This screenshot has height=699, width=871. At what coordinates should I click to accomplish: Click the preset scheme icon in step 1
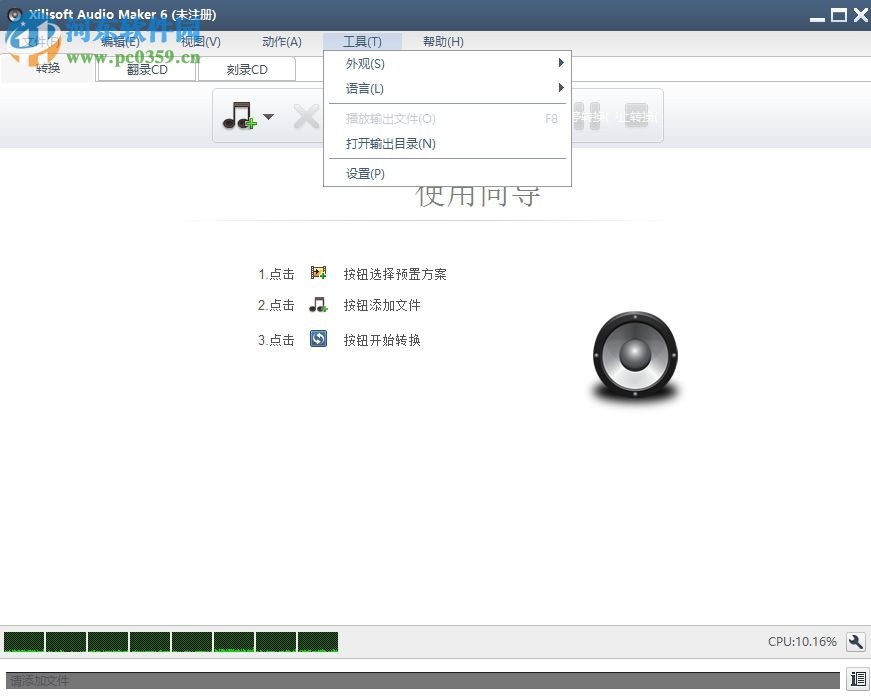[320, 272]
